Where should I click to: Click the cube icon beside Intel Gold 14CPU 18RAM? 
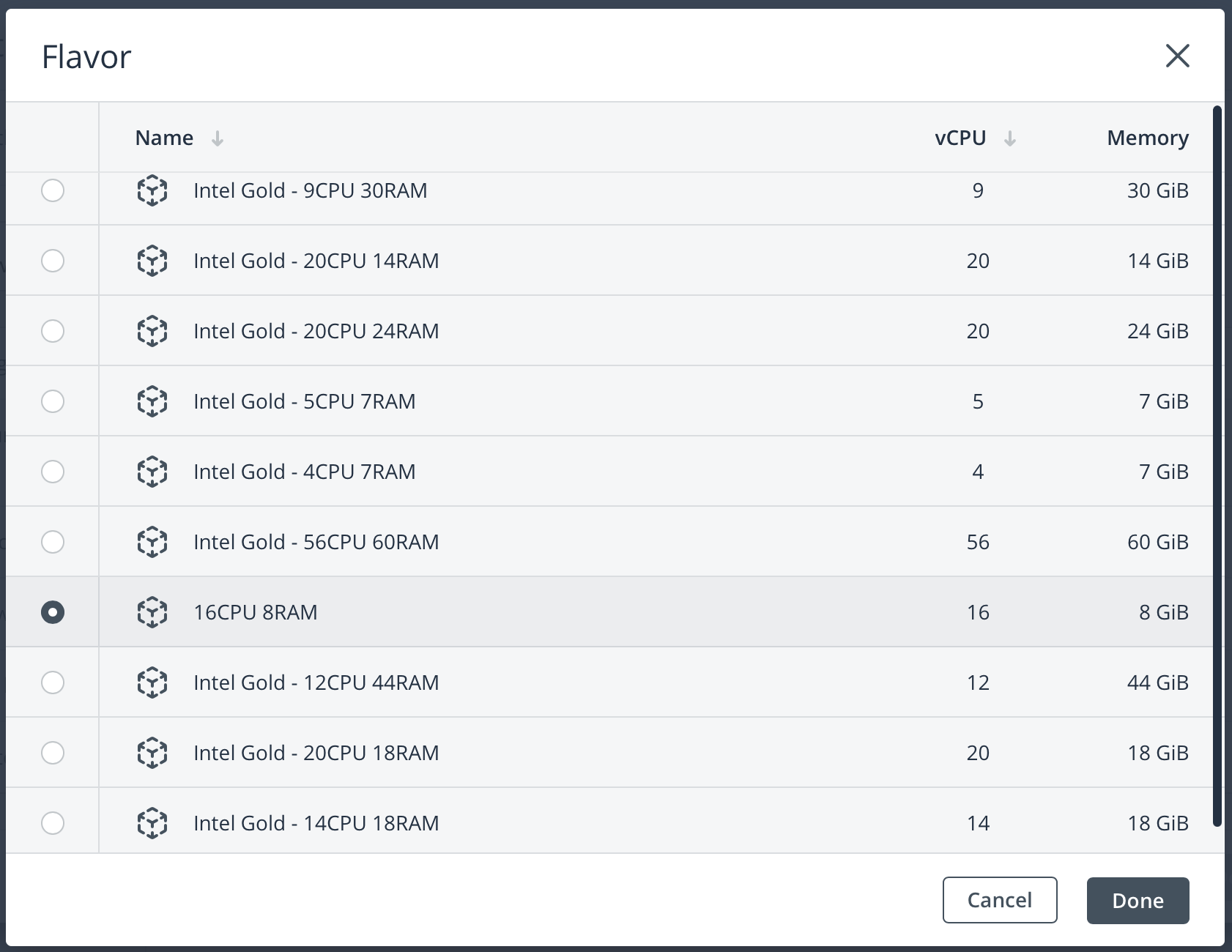click(152, 823)
